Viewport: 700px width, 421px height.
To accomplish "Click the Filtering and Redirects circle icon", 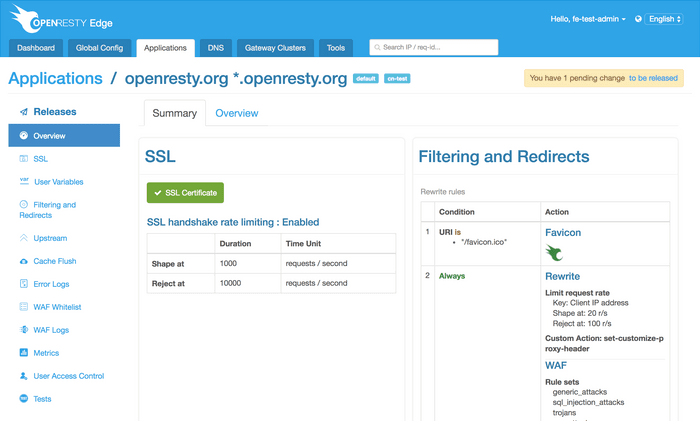I will [24, 204].
